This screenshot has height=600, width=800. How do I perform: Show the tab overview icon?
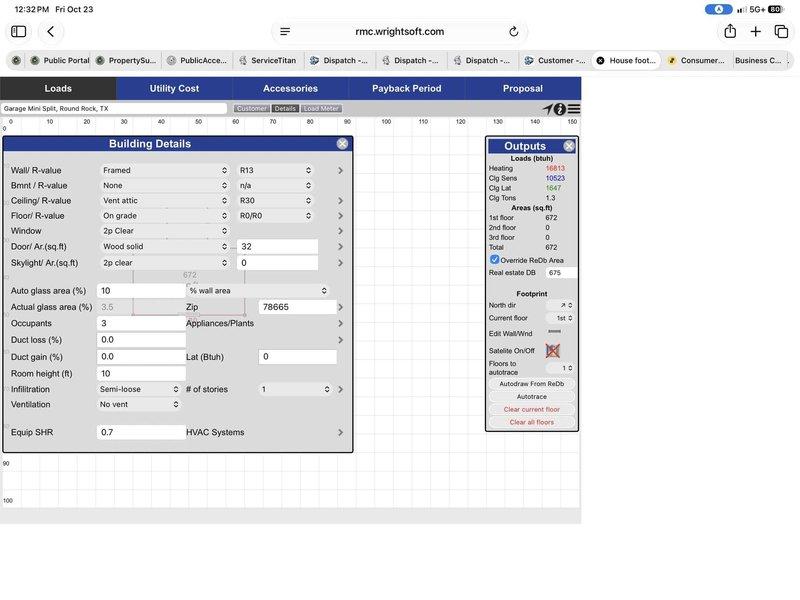(x=781, y=32)
